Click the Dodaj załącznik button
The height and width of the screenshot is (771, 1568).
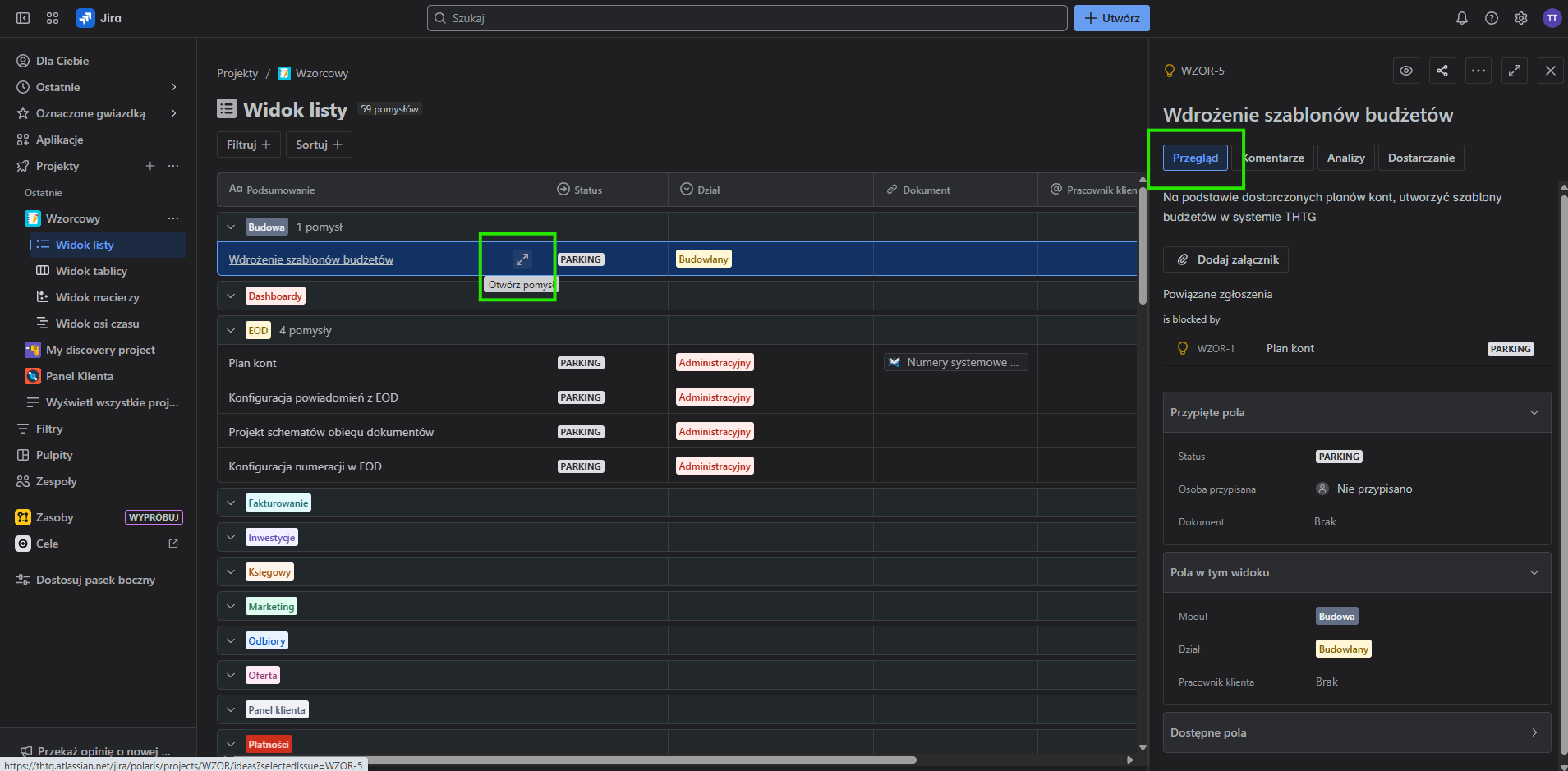pos(1225,259)
